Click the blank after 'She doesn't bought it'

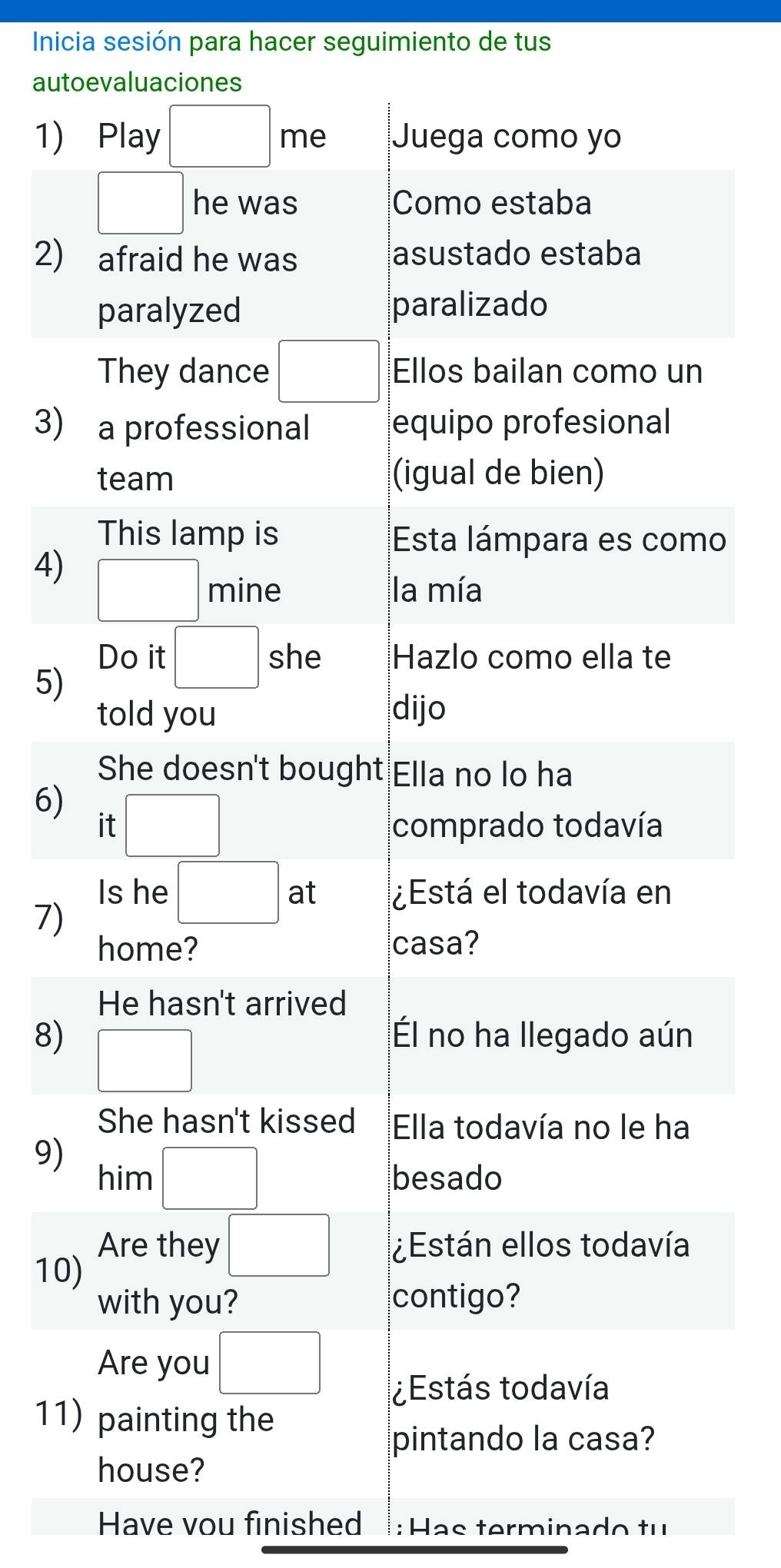[173, 826]
